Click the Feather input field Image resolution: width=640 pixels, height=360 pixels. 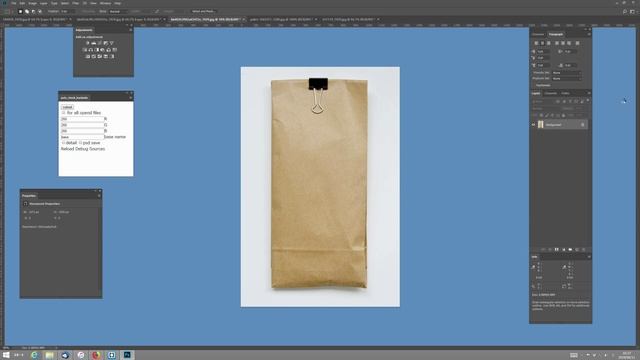tap(68, 11)
